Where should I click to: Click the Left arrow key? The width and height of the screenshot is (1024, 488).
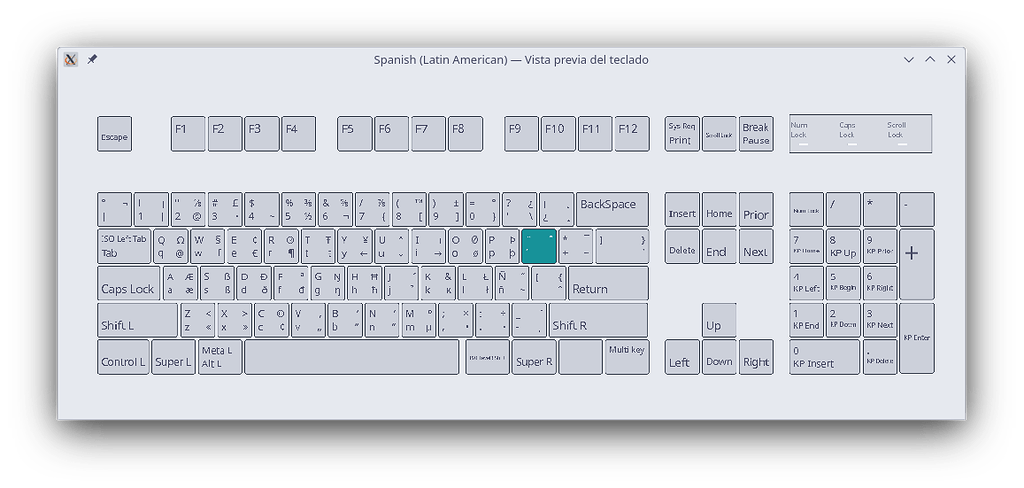[682, 357]
